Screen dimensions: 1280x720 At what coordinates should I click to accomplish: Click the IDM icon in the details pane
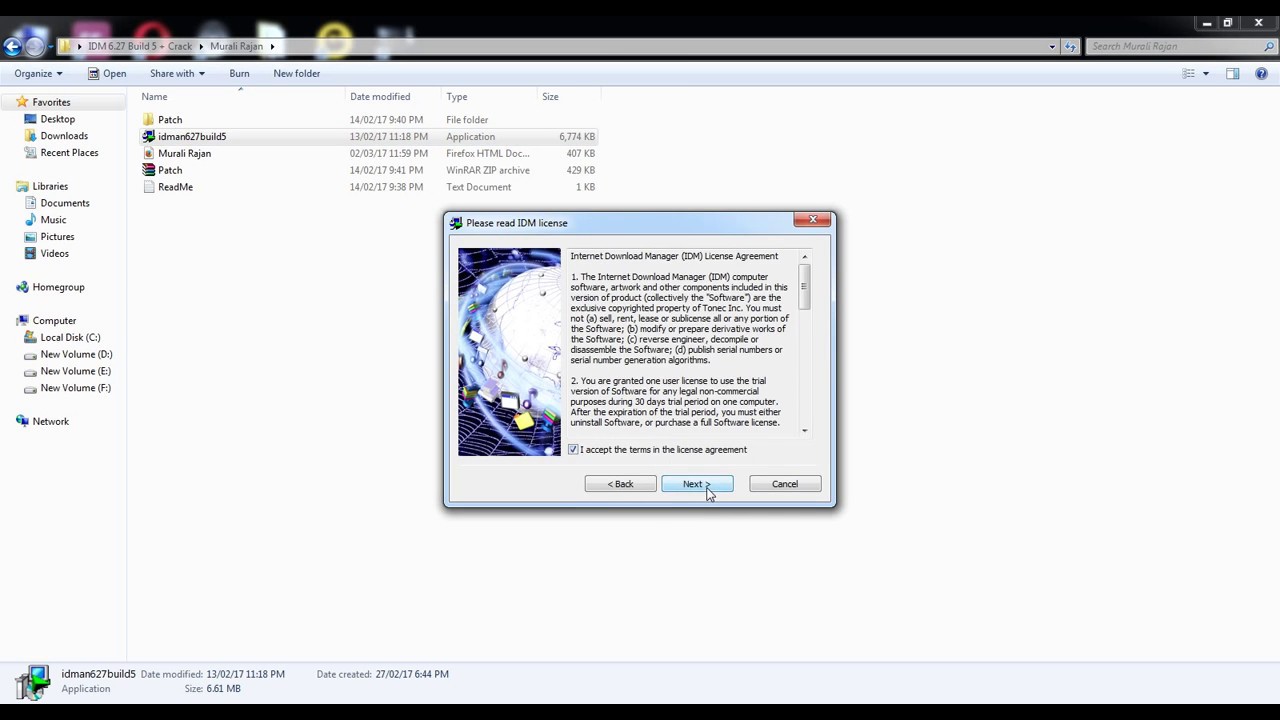[33, 682]
